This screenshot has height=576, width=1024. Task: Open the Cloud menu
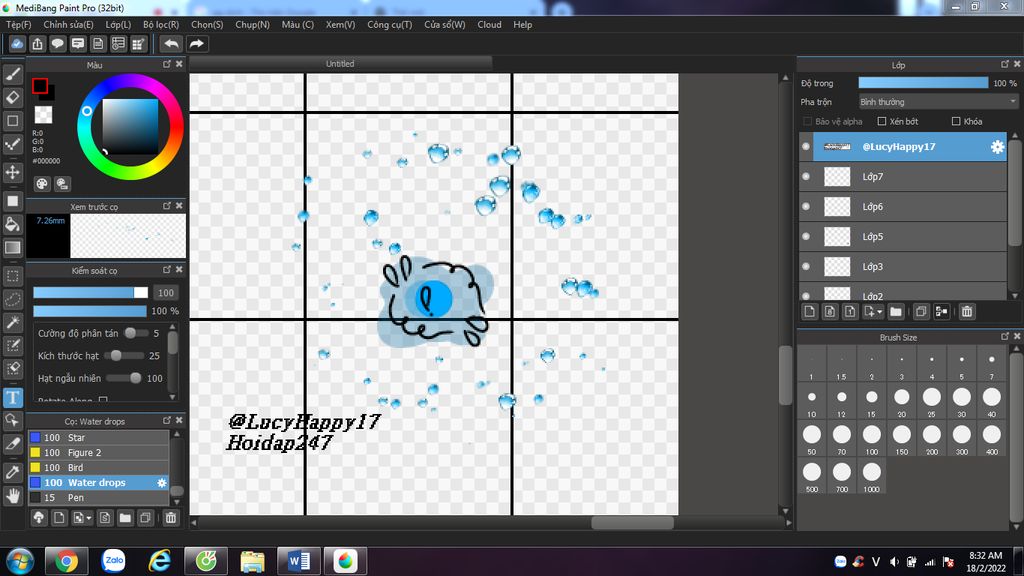click(489, 25)
